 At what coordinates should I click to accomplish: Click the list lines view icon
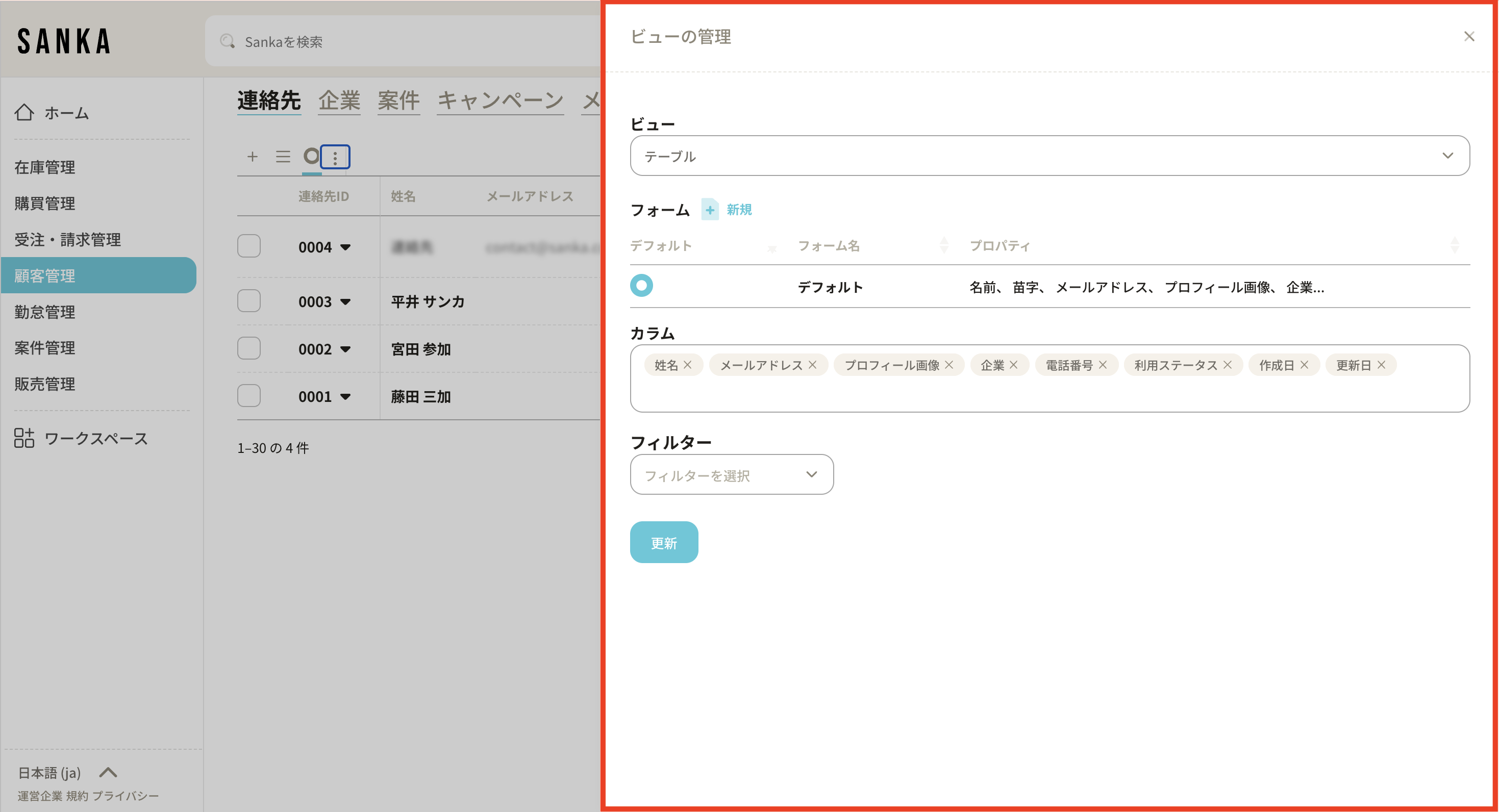click(x=283, y=157)
